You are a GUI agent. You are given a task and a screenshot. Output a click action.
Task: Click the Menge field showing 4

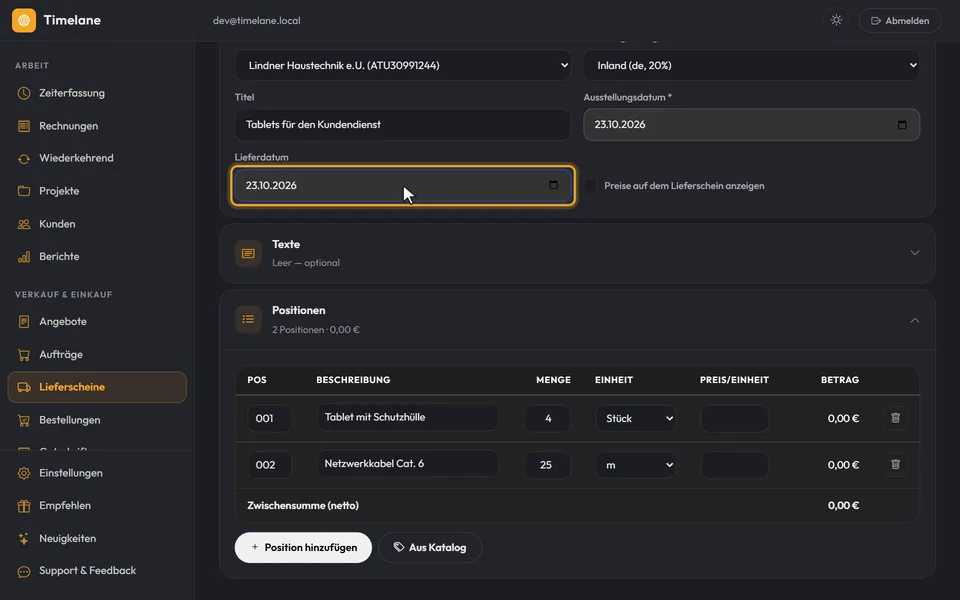[547, 419]
